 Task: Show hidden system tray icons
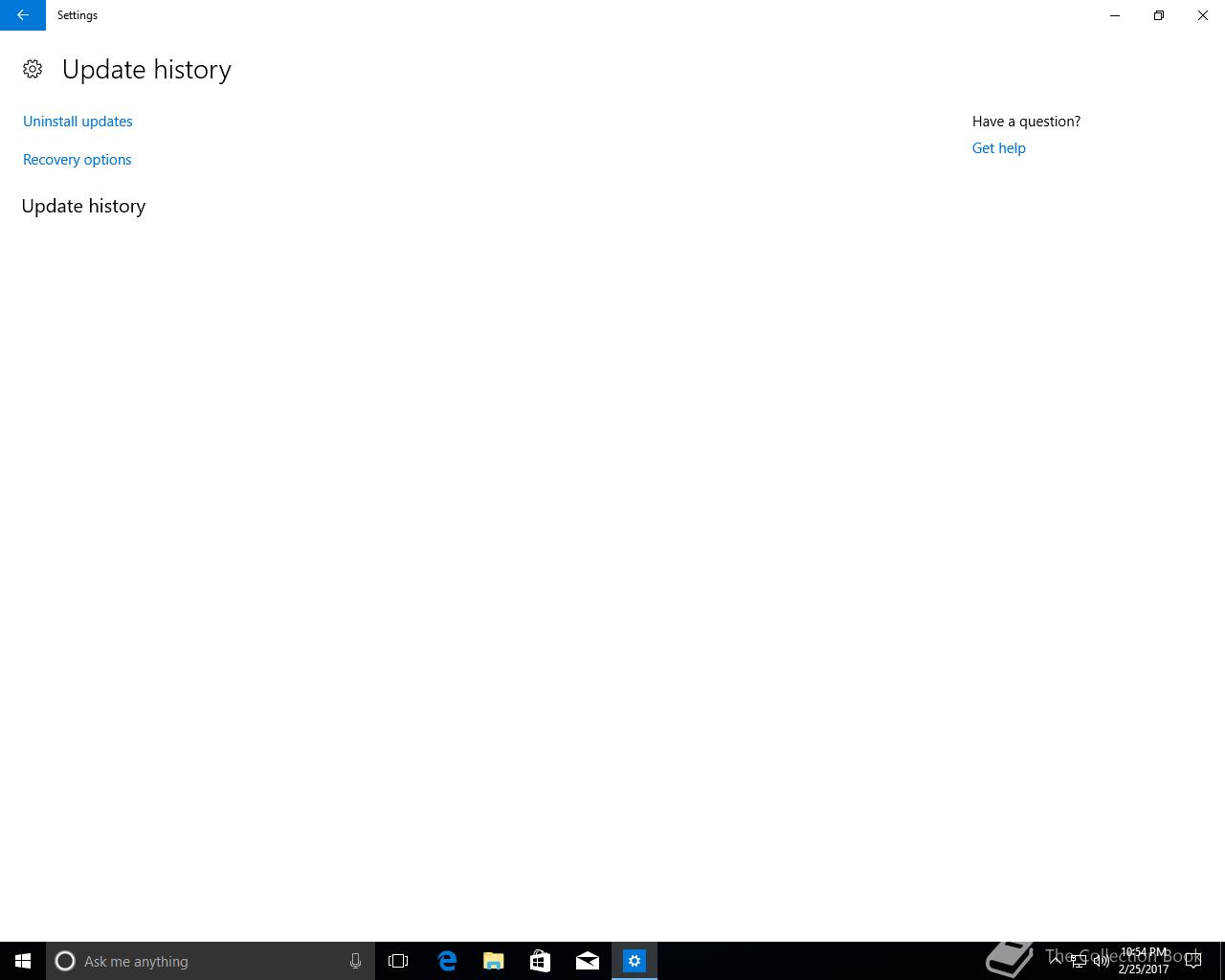1056,961
